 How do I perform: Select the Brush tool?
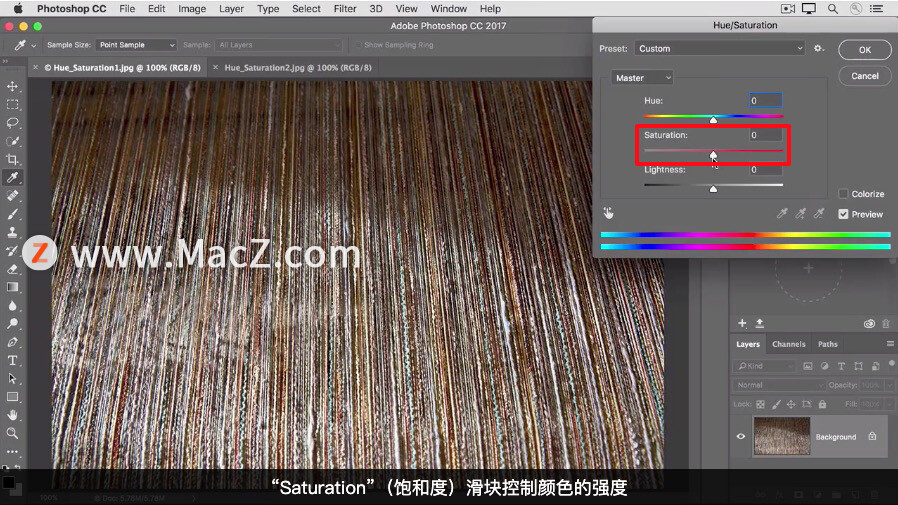12,214
